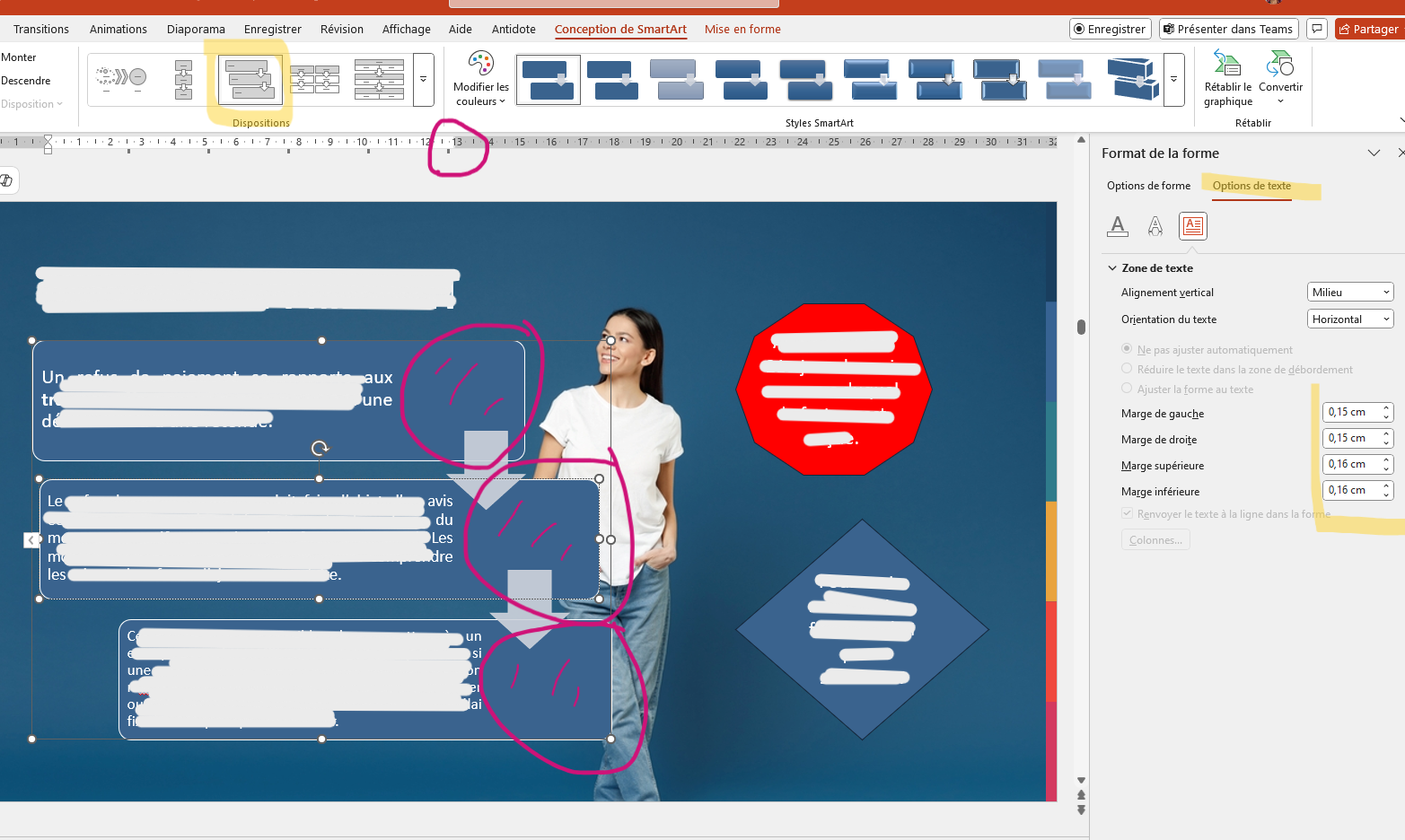The width and height of the screenshot is (1405, 840).
Task: Click the Colonnes... button
Action: [1155, 539]
